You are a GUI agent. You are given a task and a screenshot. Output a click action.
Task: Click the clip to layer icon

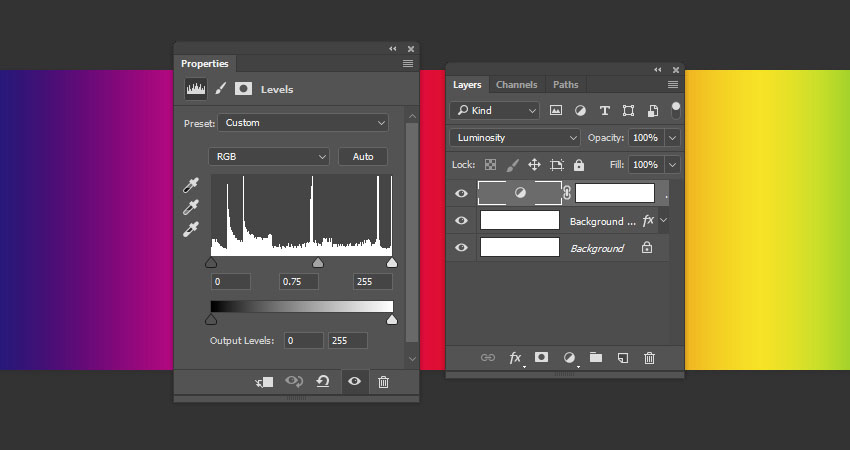pyautogui.click(x=264, y=382)
